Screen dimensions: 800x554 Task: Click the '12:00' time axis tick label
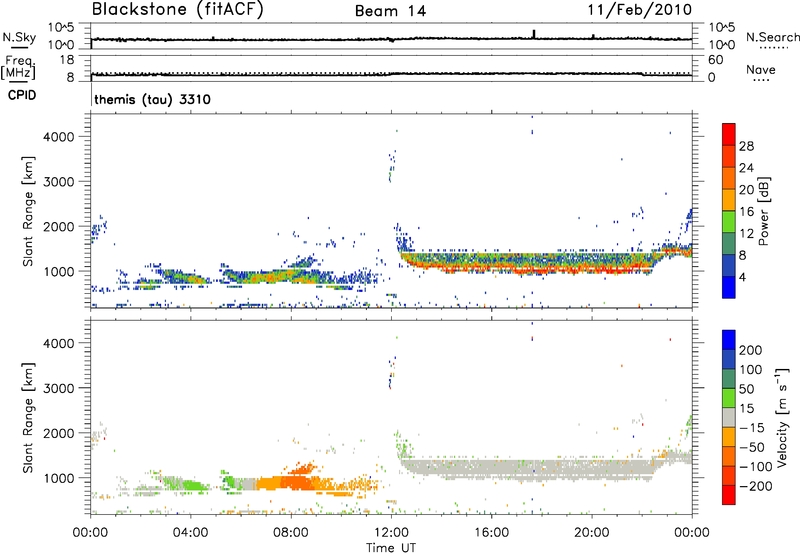pyautogui.click(x=391, y=533)
